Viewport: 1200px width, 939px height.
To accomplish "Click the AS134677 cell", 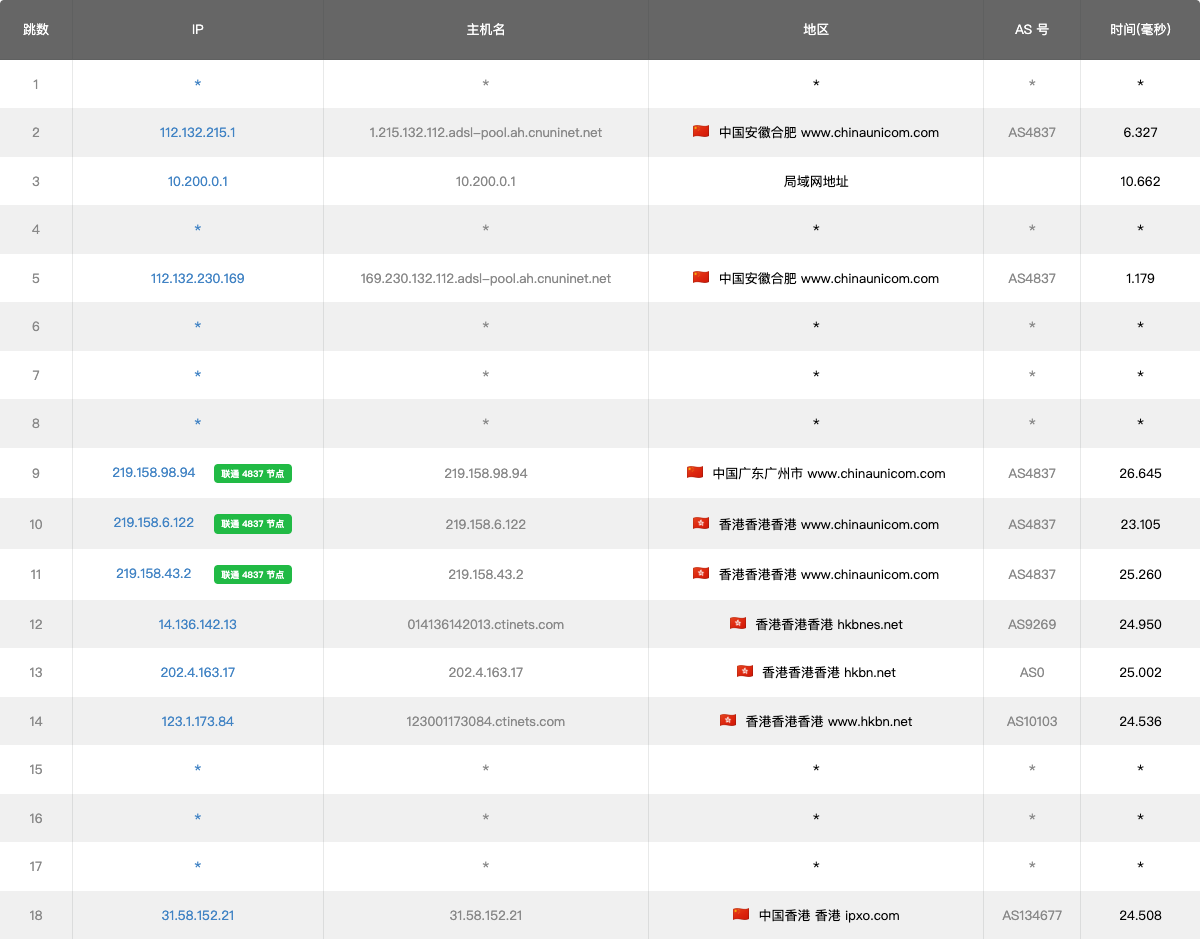I will (x=1032, y=915).
